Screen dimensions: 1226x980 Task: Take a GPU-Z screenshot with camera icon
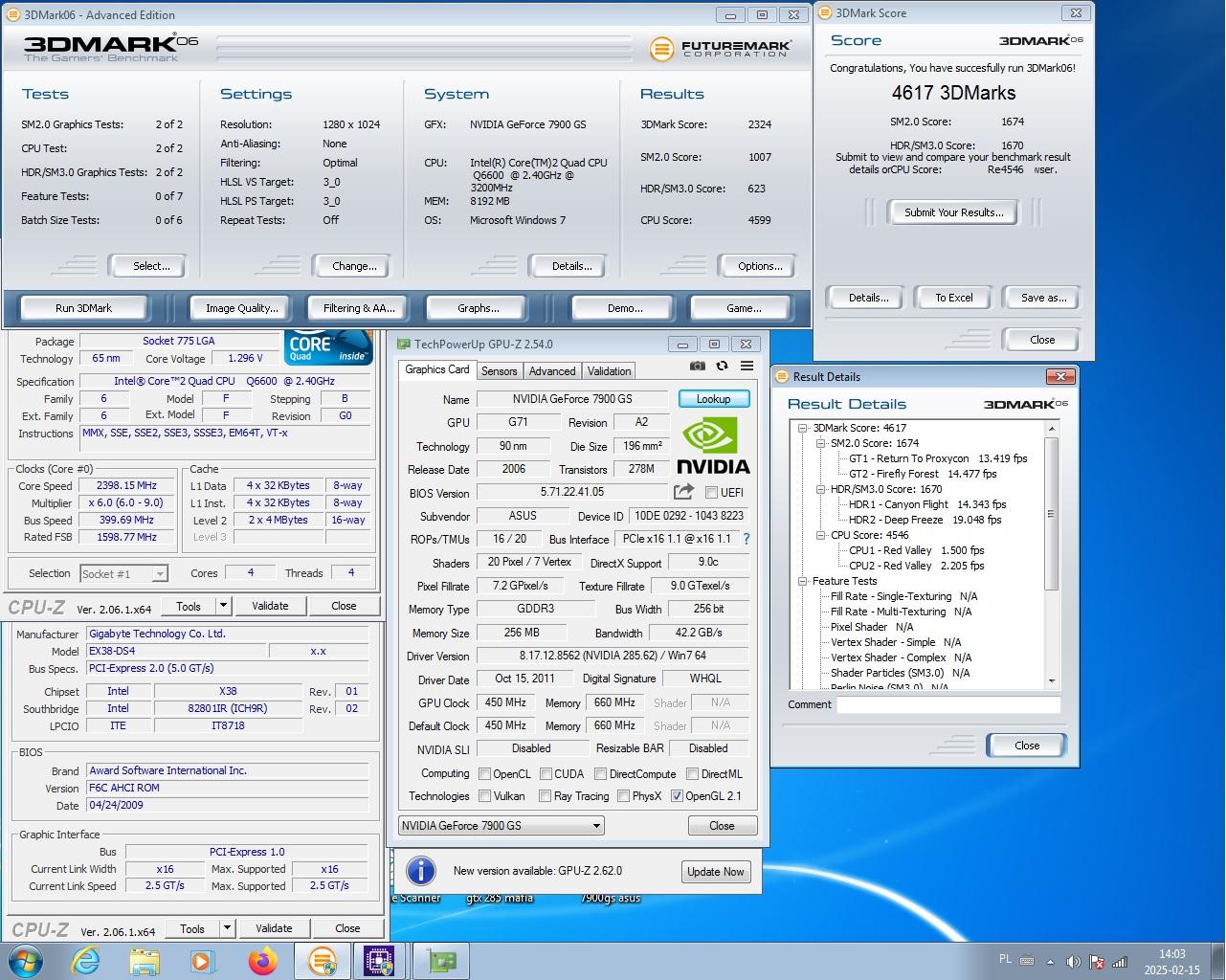[698, 367]
